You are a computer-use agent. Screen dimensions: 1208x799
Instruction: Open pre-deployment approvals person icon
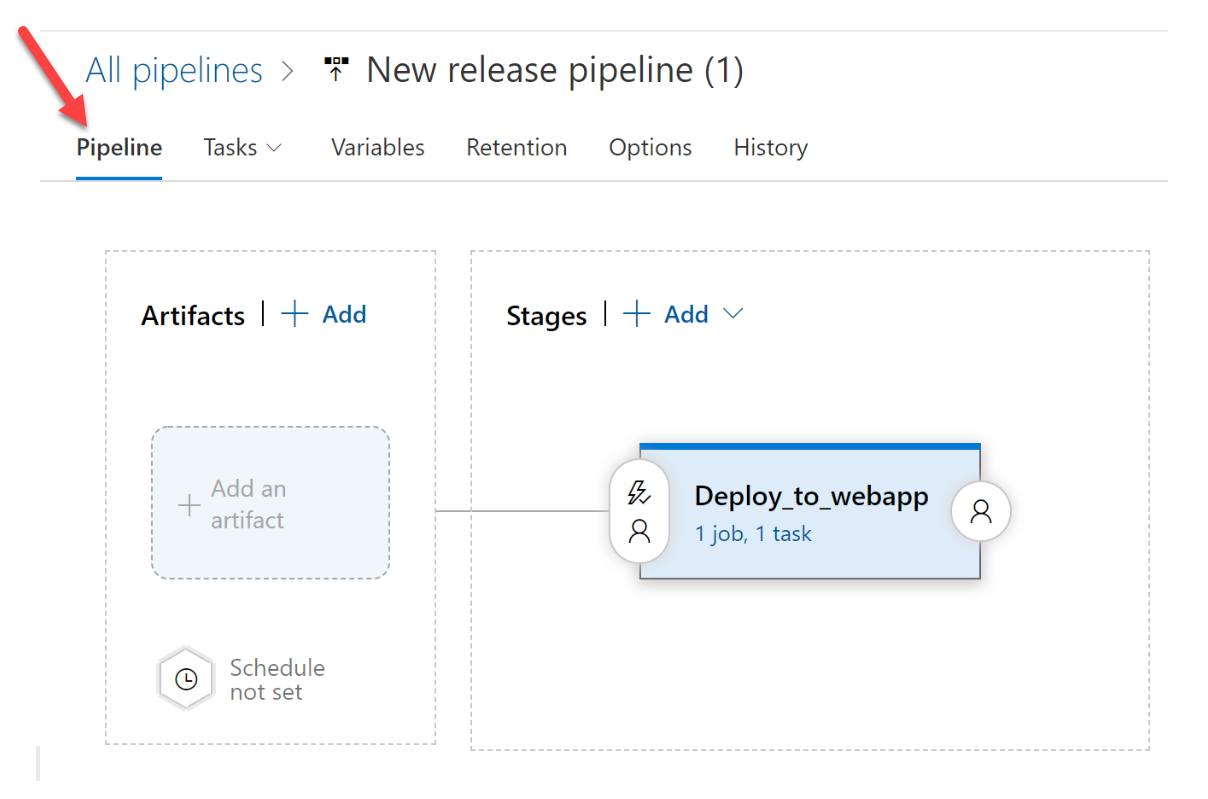[x=638, y=533]
